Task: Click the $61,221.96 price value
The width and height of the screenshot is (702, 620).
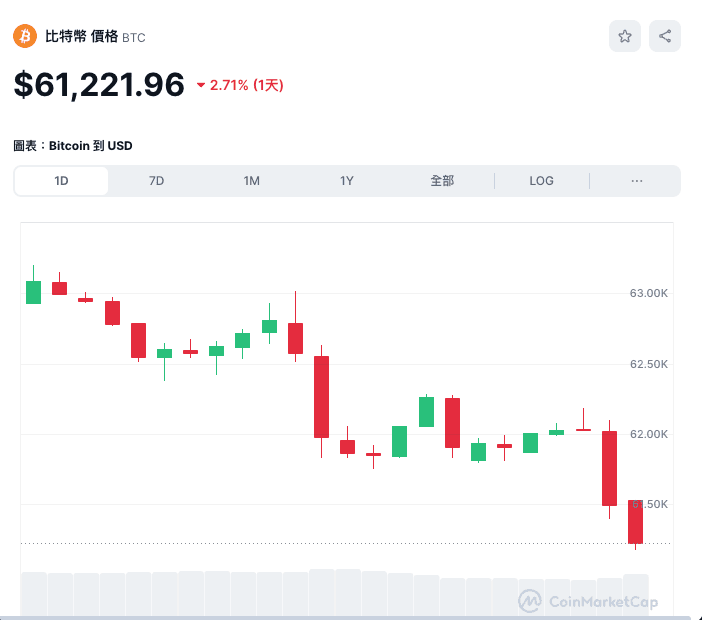Action: (99, 85)
